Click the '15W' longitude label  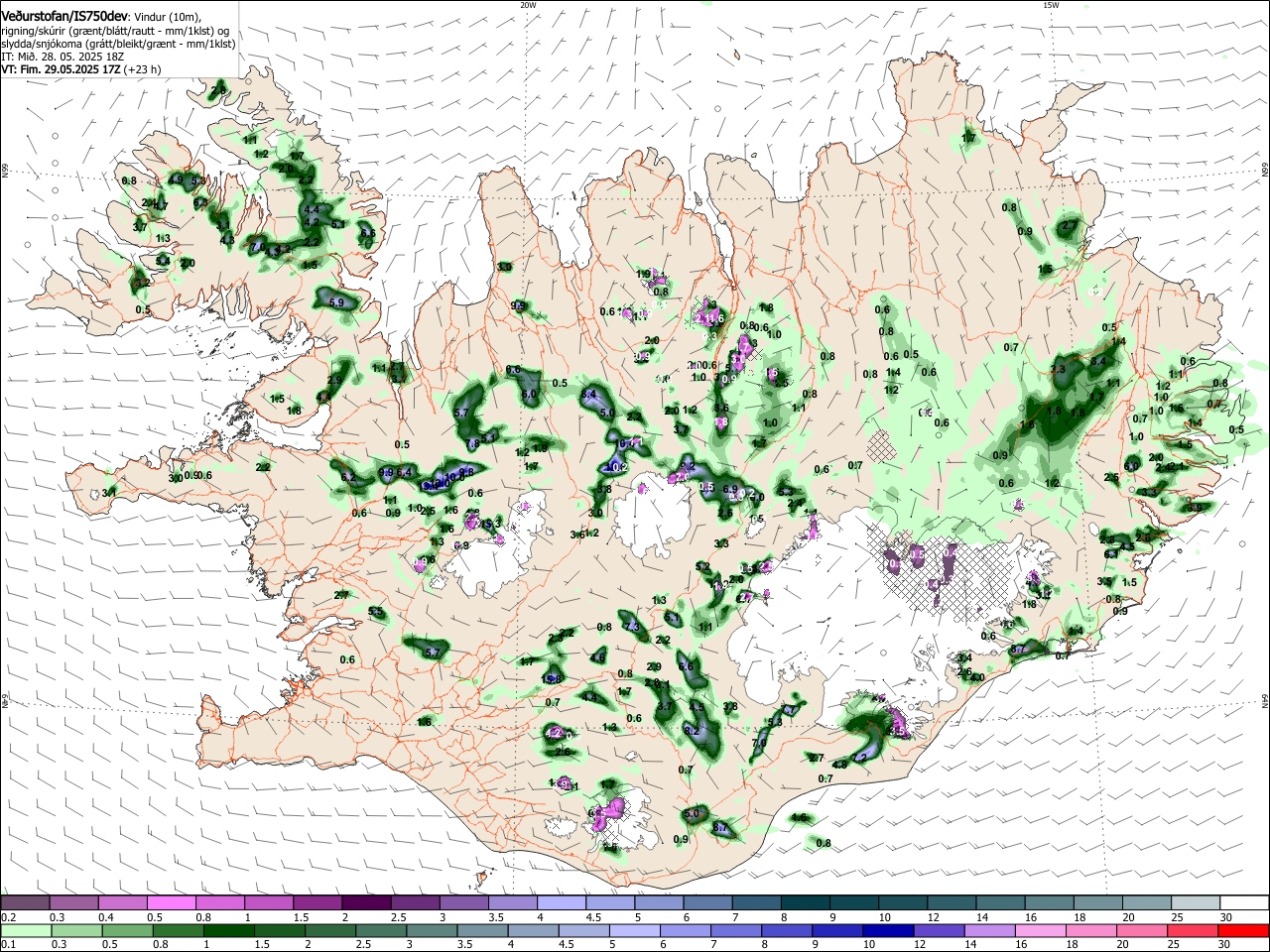coord(1051,5)
